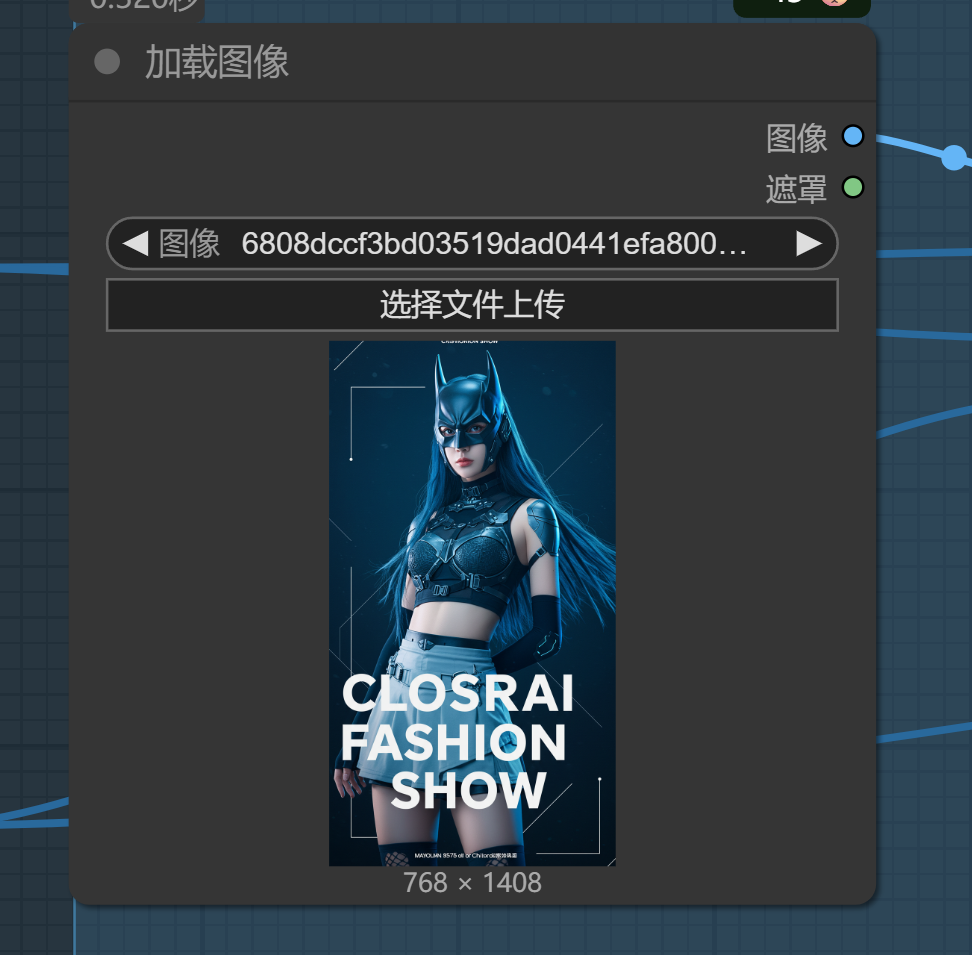This screenshot has width=972, height=955.
Task: Click the blue reroute dot on the wire
Action: [x=954, y=157]
